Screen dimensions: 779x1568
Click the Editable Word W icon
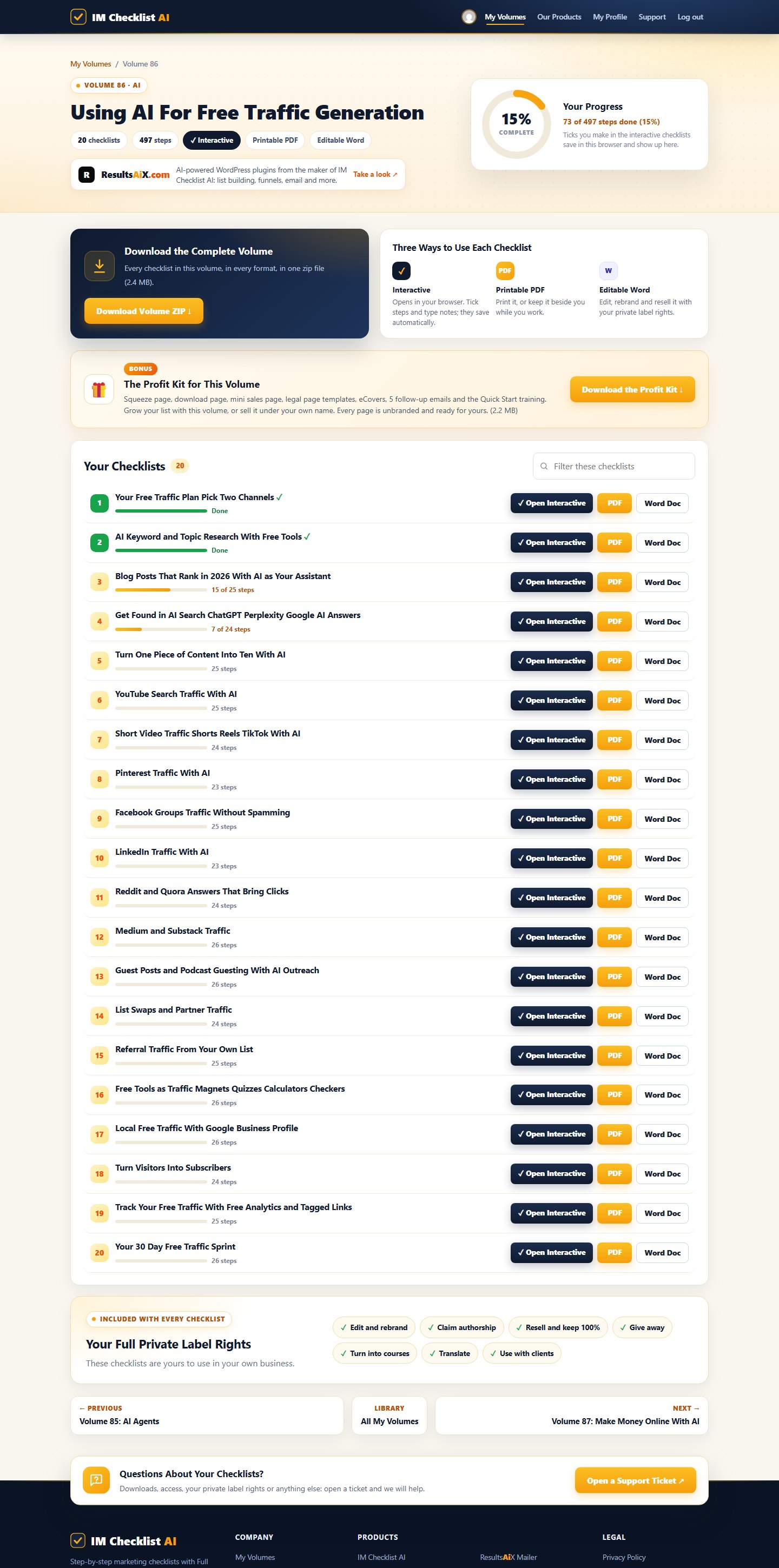[609, 271]
